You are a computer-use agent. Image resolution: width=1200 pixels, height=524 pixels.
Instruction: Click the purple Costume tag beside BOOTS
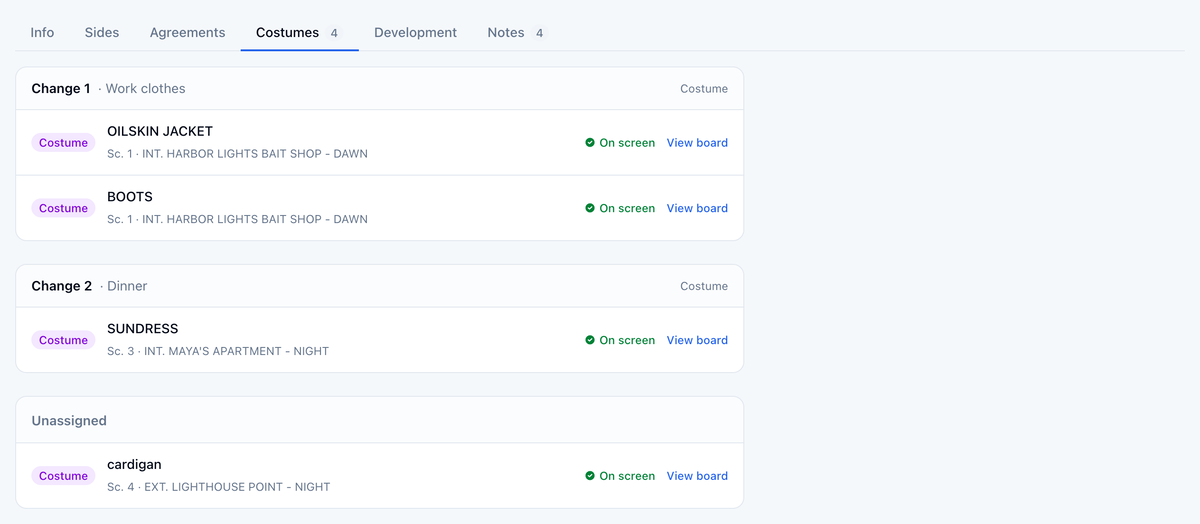63,209
